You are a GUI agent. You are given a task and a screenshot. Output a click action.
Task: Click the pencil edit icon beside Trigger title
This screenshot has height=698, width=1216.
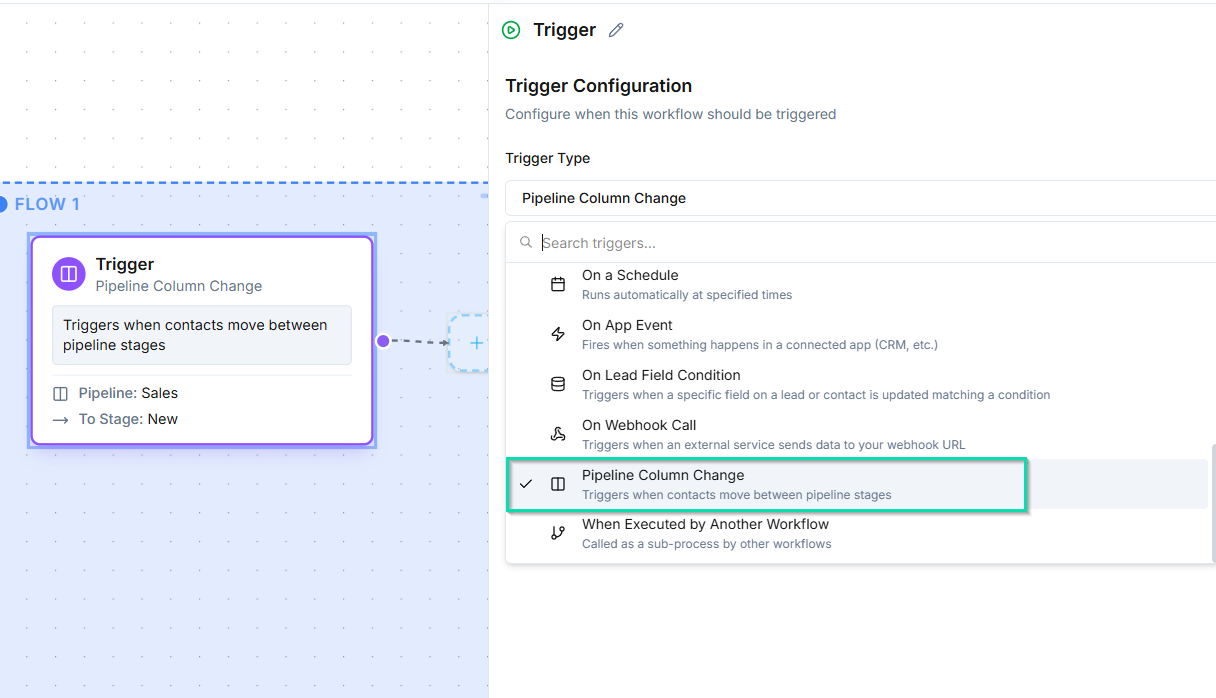tap(616, 30)
